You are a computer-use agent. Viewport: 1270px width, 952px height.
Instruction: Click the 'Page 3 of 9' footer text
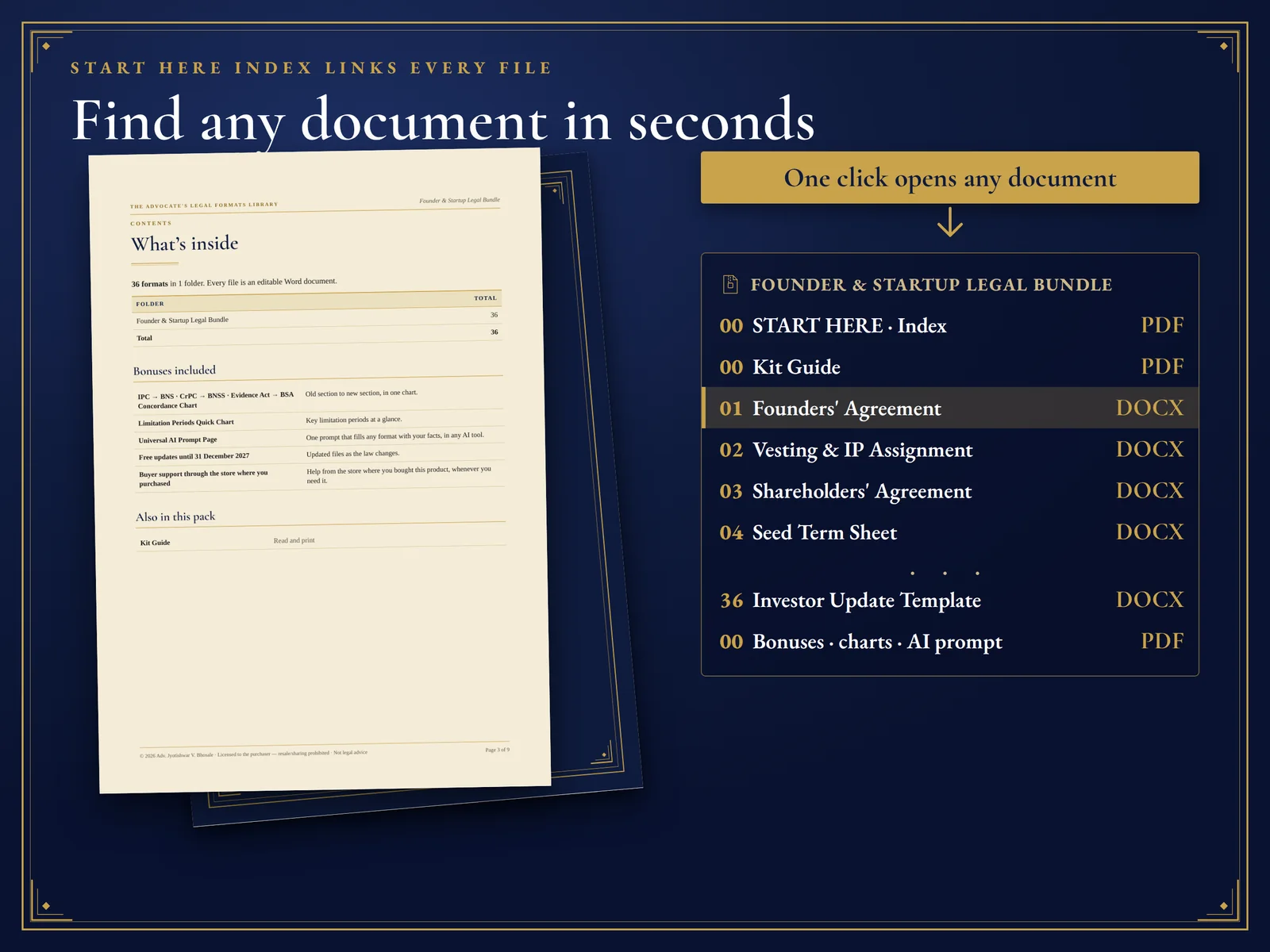point(497,750)
